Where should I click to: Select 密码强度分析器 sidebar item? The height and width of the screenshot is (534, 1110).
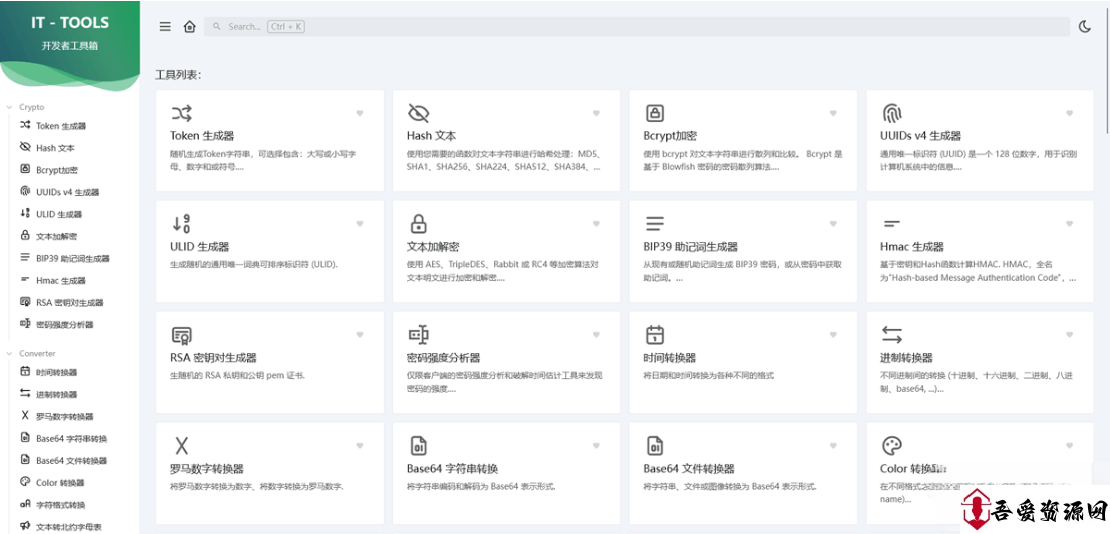click(x=64, y=324)
